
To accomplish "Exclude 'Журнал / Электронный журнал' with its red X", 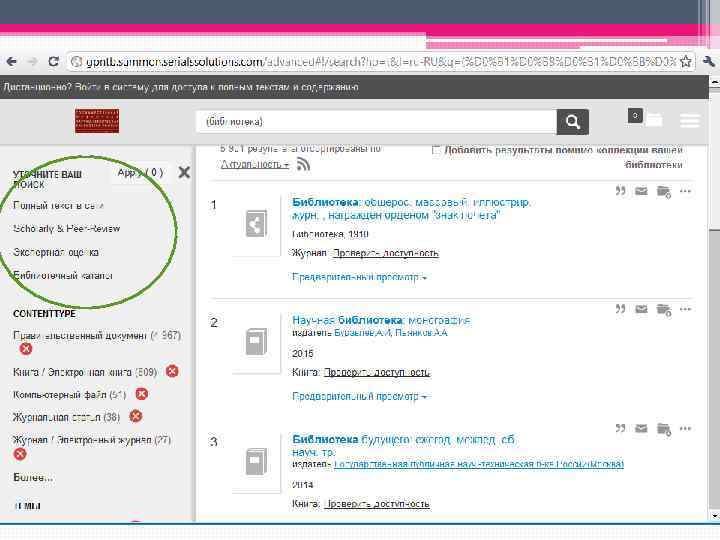I will pos(20,454).
